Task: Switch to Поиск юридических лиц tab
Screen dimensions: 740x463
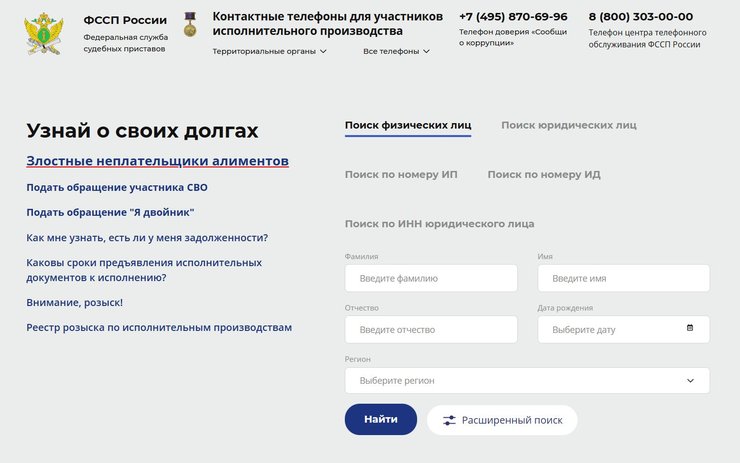Action: click(x=568, y=125)
